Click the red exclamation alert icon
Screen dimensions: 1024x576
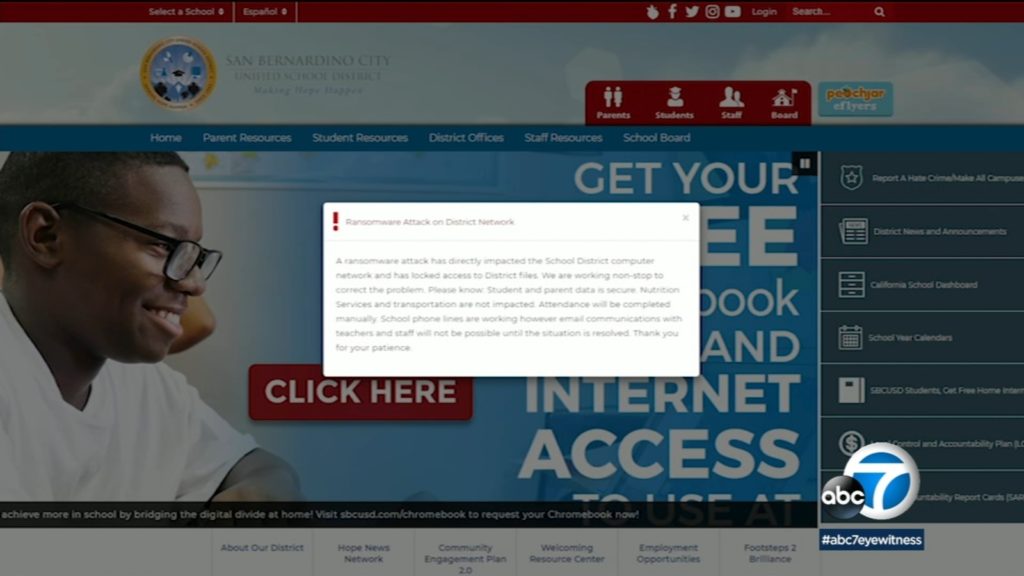pos(336,221)
